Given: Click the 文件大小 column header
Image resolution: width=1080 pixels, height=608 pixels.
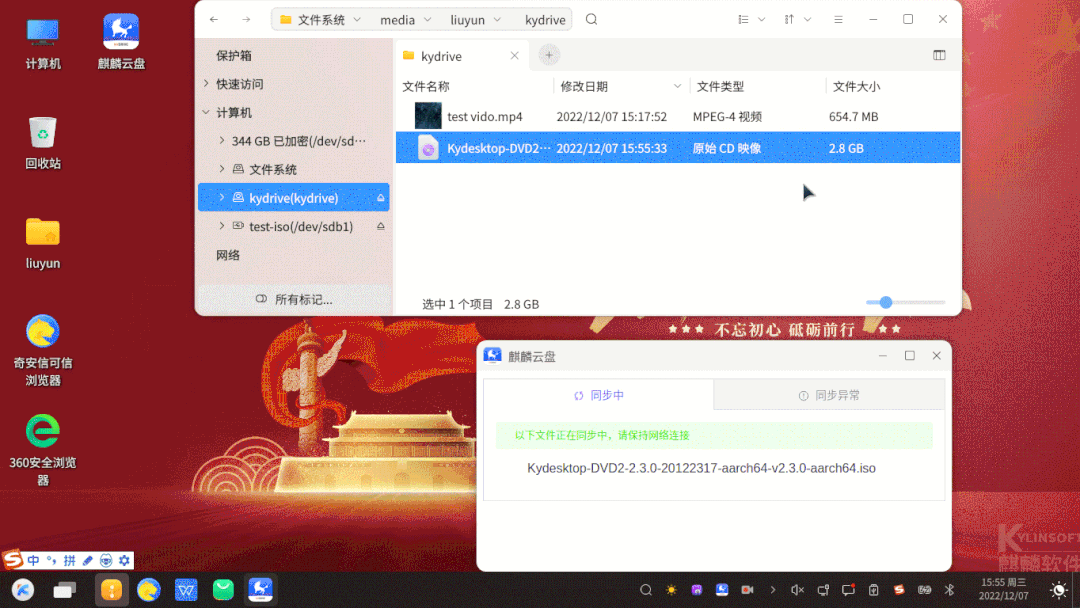Looking at the screenshot, I should (856, 86).
